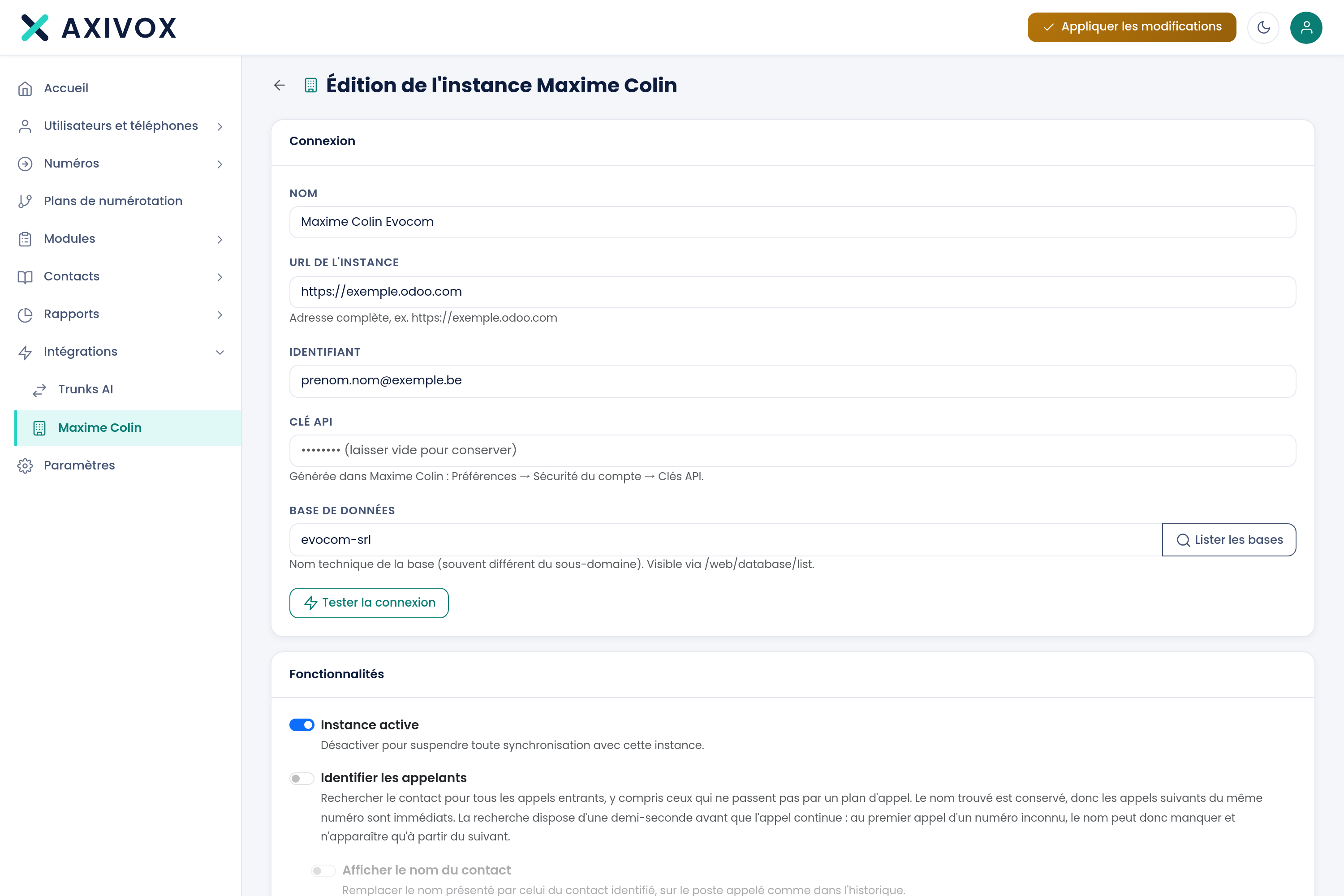
Task: Collapse the Intégrations chevron
Action: pos(220,352)
